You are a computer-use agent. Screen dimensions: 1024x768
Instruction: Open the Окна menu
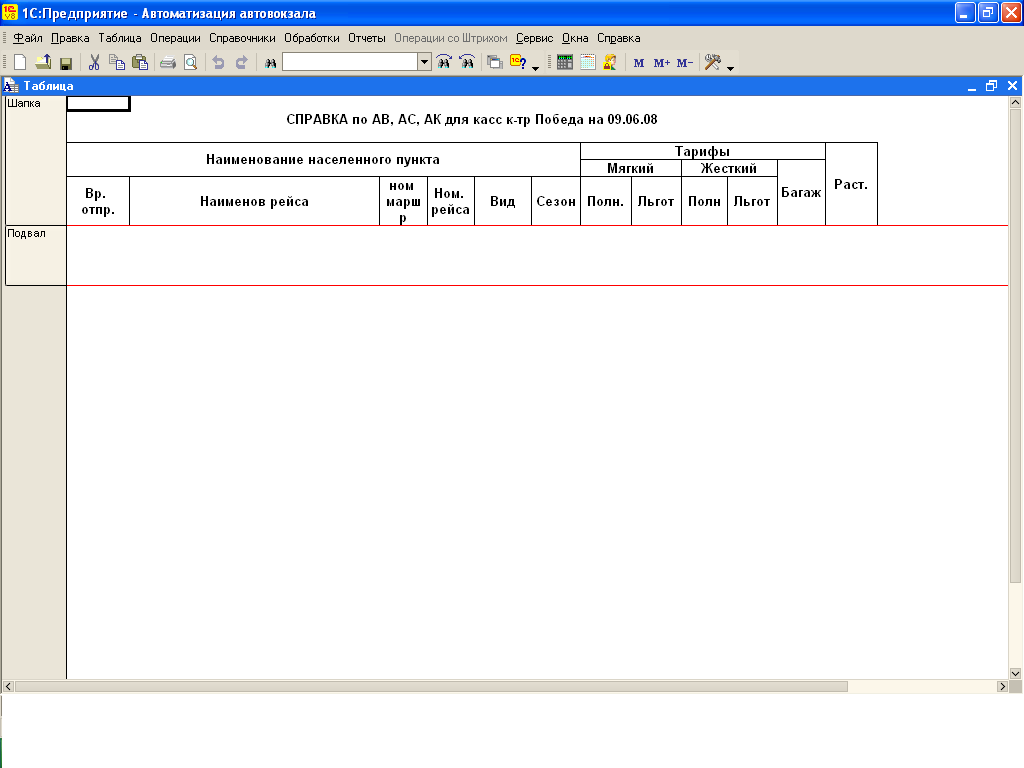coord(575,38)
